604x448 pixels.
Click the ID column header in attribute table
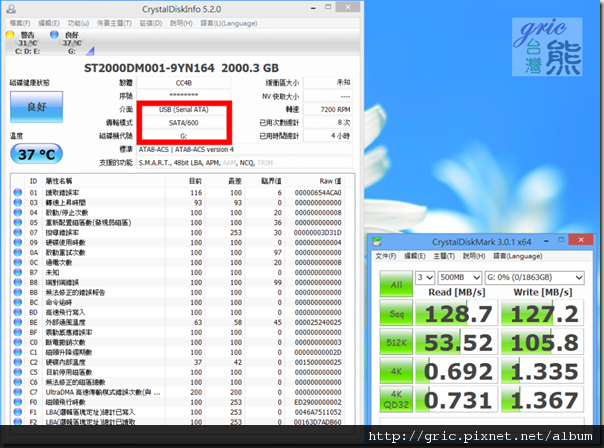34,181
